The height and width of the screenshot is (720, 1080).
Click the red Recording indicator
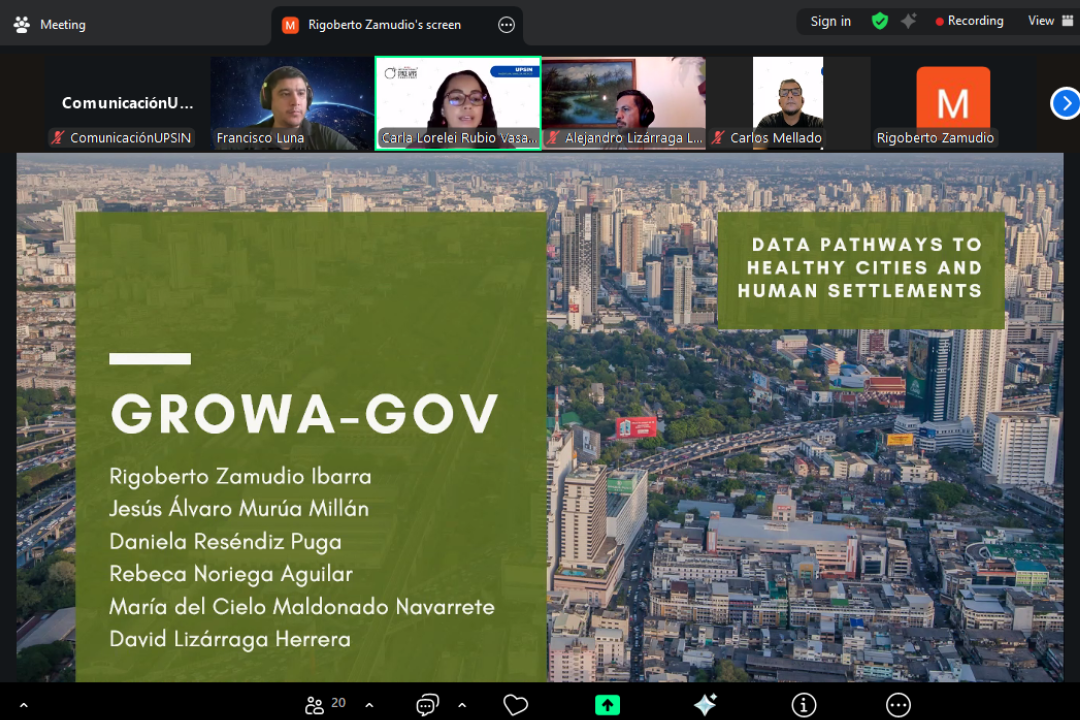[x=969, y=21]
